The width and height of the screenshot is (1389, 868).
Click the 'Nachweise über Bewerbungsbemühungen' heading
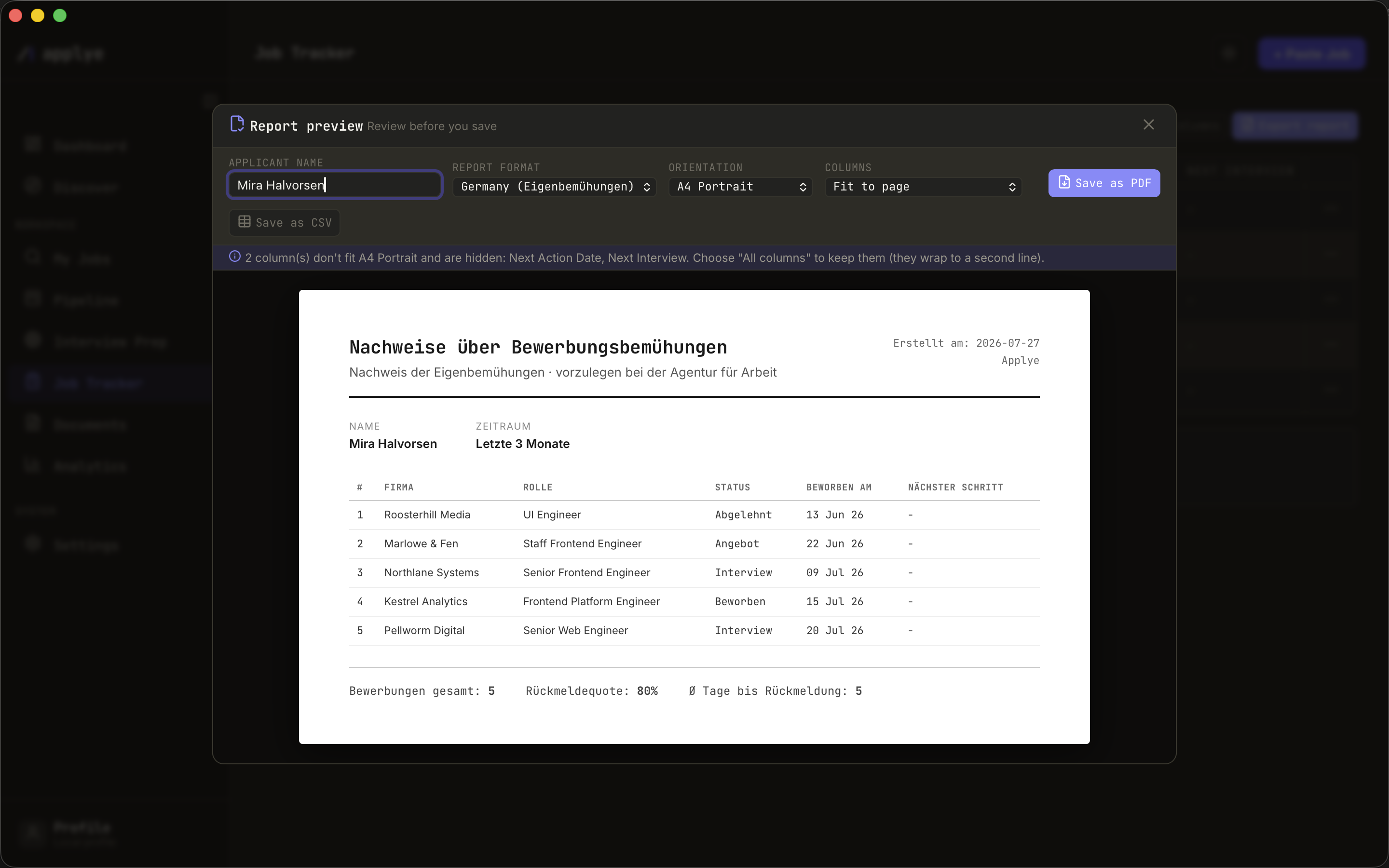[x=538, y=347]
